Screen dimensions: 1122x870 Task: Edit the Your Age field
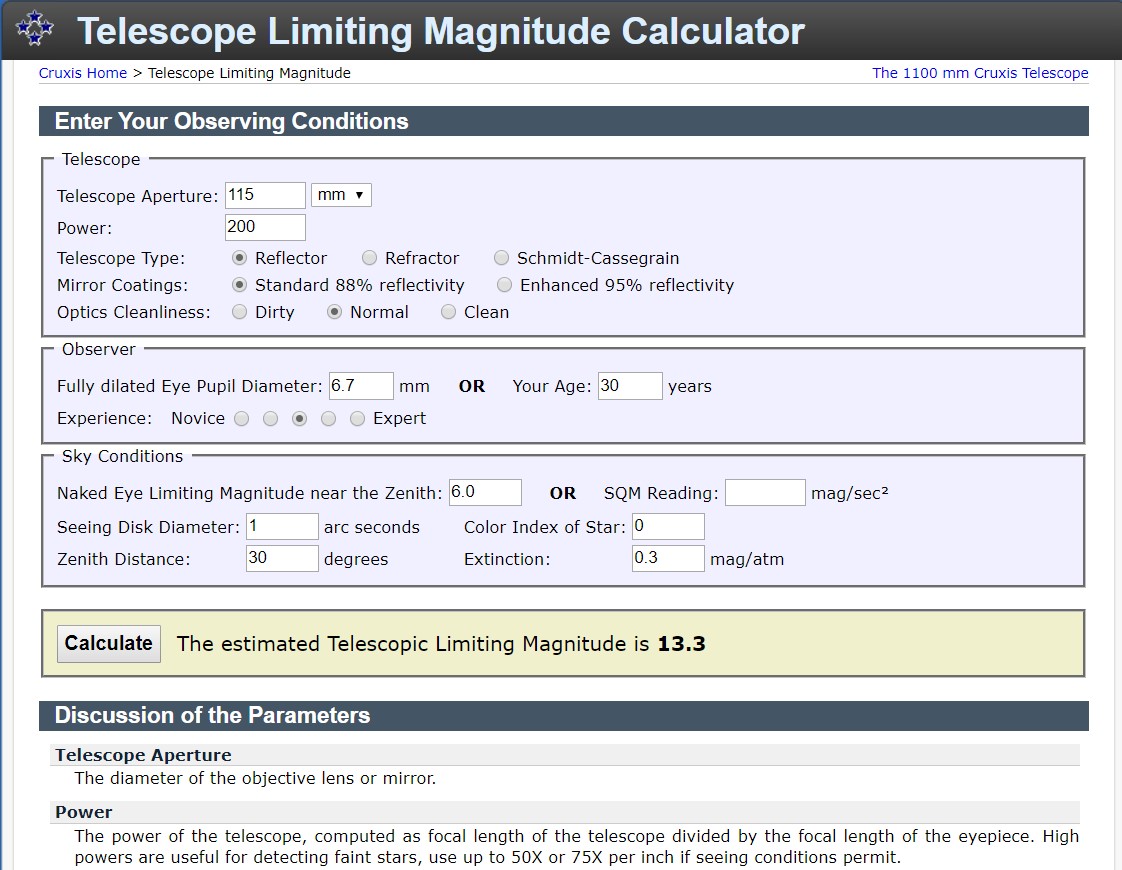630,385
